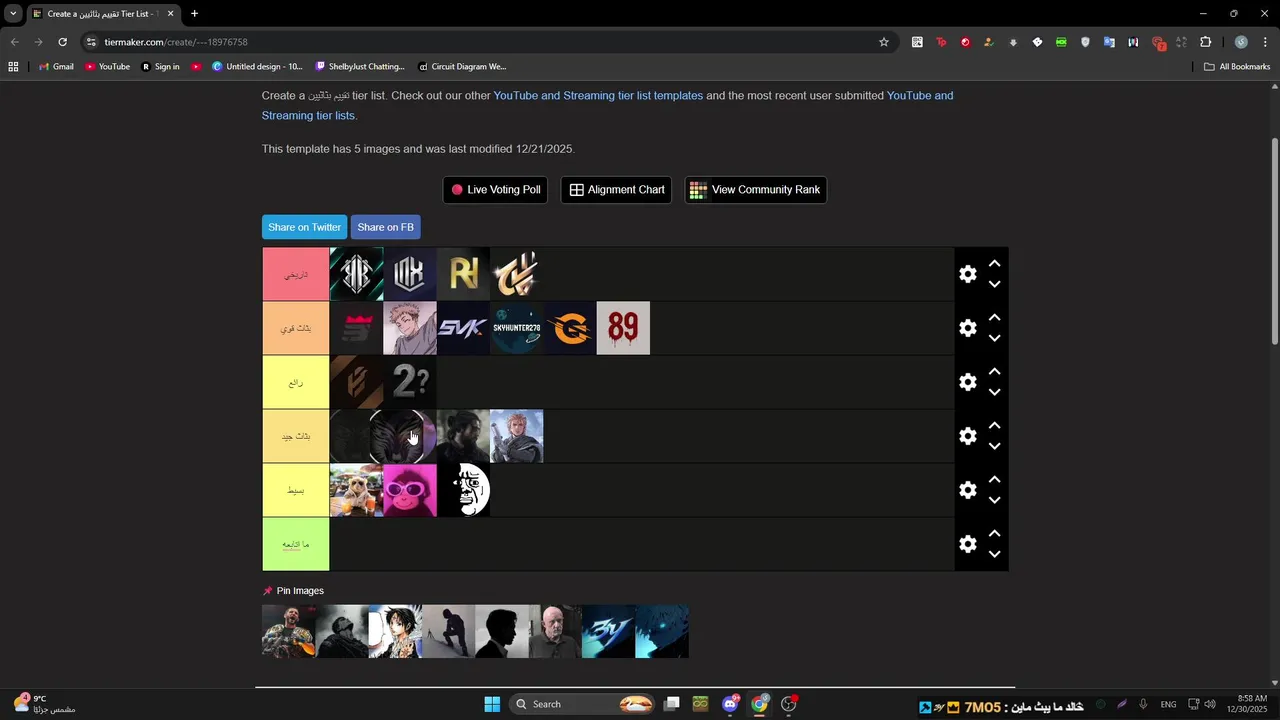The height and width of the screenshot is (720, 1280).
Task: Select the RH gold logo image
Action: (463, 274)
